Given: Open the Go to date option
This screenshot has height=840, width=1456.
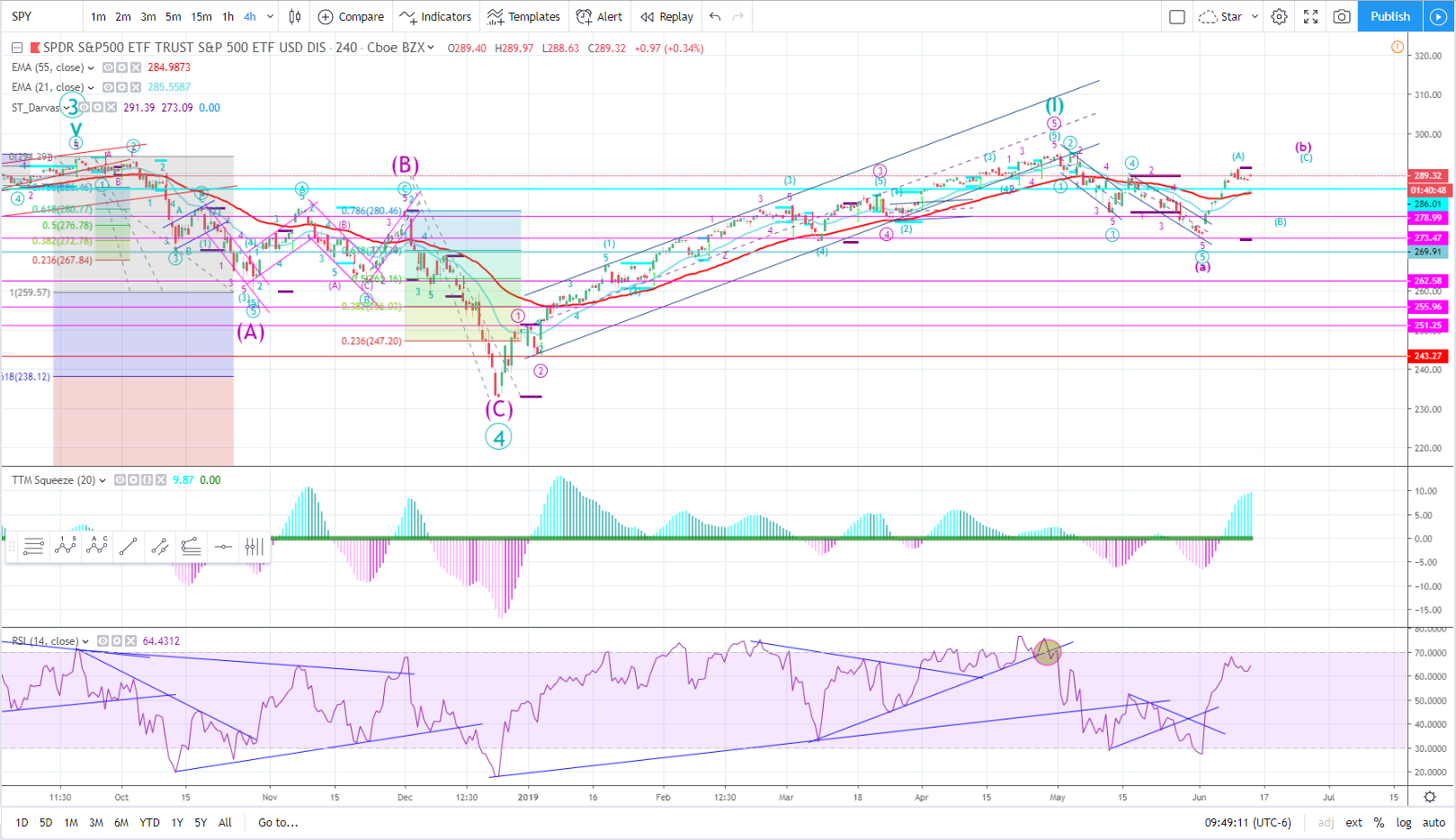Looking at the screenshot, I should 278,822.
